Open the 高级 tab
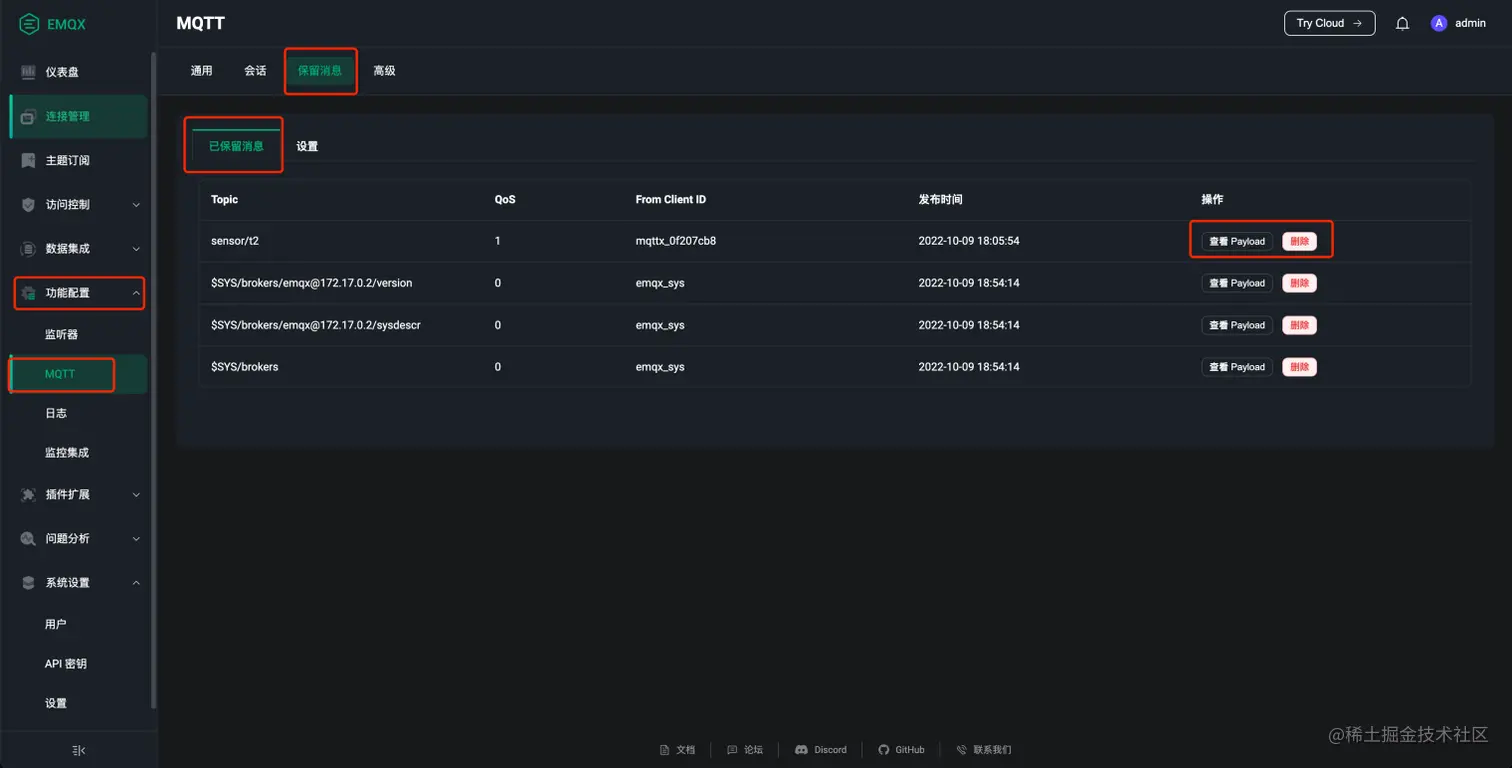1512x768 pixels. pos(384,71)
